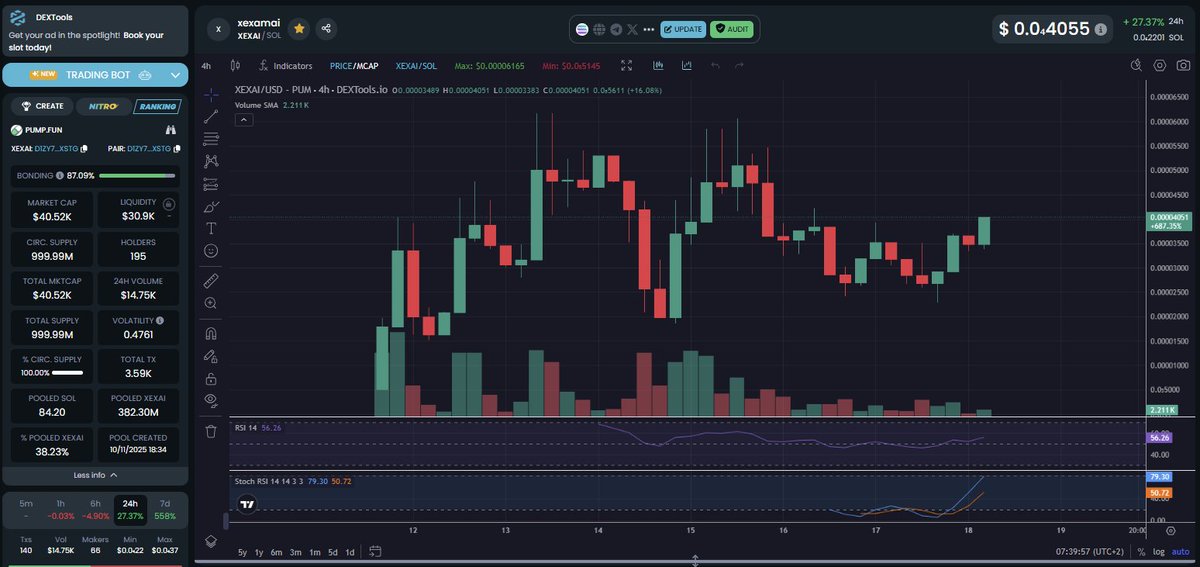This screenshot has height=567, width=1200.
Task: Click the green AUDIT button
Action: point(732,29)
